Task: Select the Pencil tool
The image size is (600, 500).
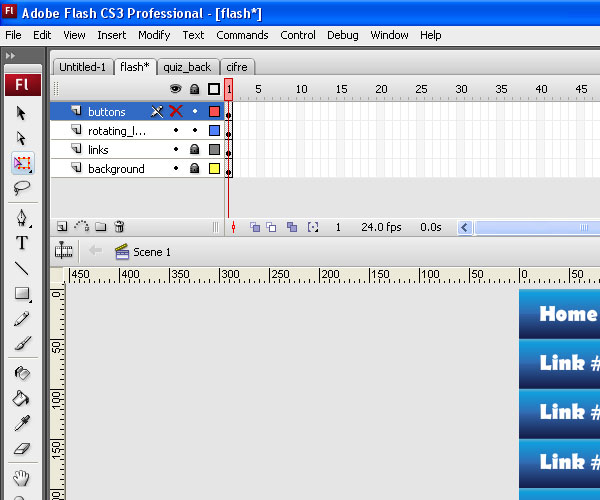Action: click(x=21, y=319)
